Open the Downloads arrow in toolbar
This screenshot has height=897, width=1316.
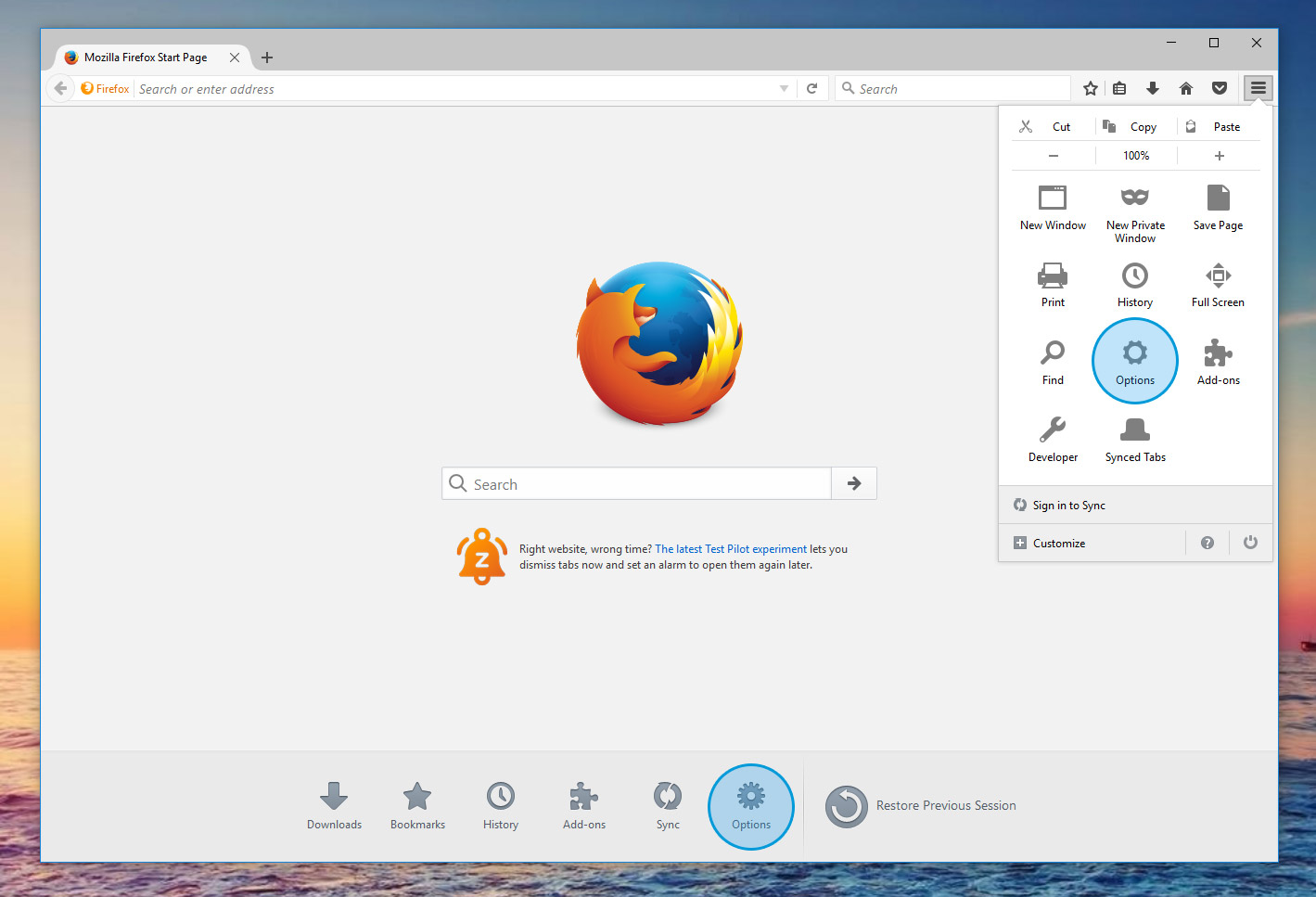[1153, 88]
